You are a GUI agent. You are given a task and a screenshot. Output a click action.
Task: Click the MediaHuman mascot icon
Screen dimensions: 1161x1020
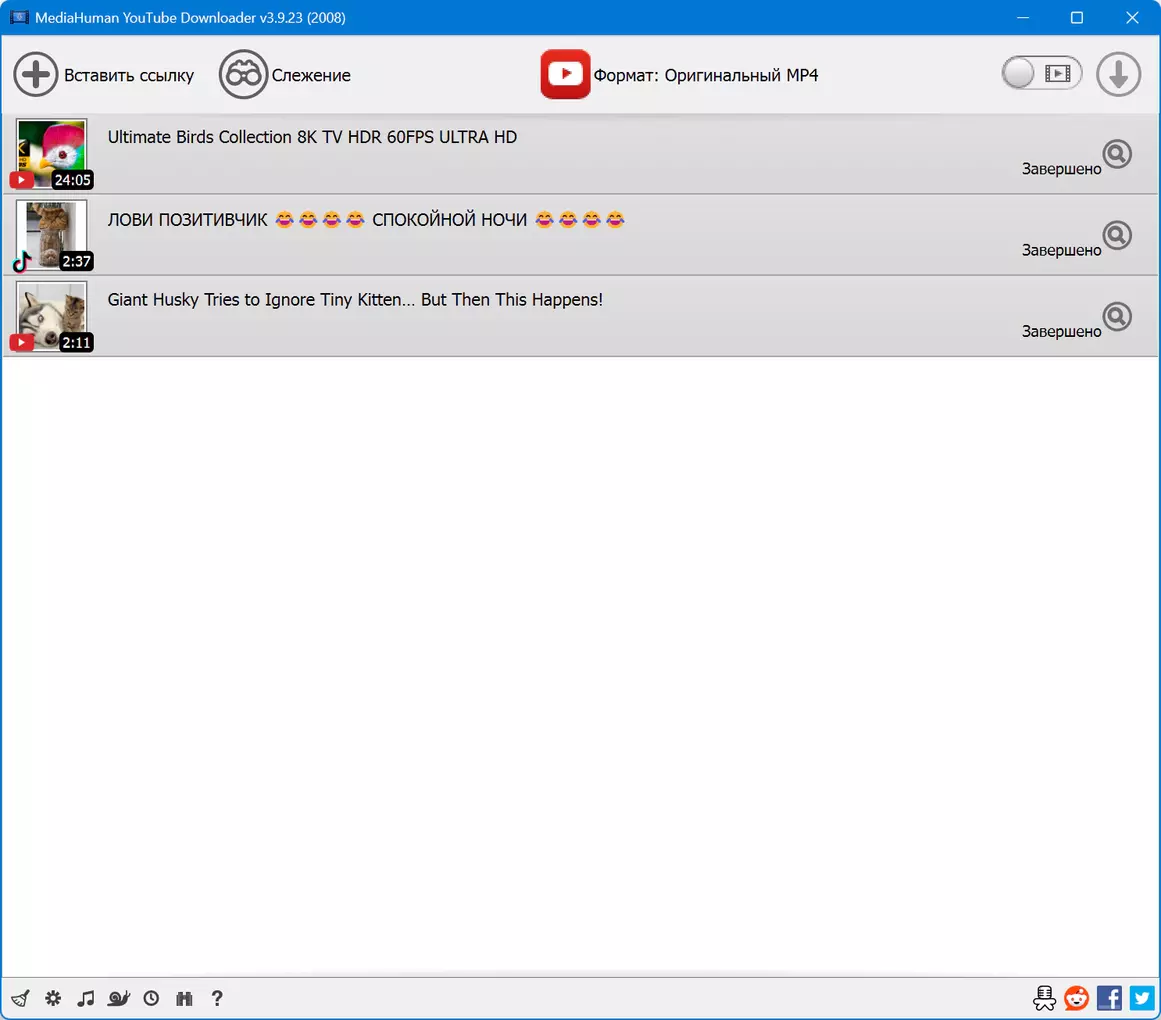1044,999
